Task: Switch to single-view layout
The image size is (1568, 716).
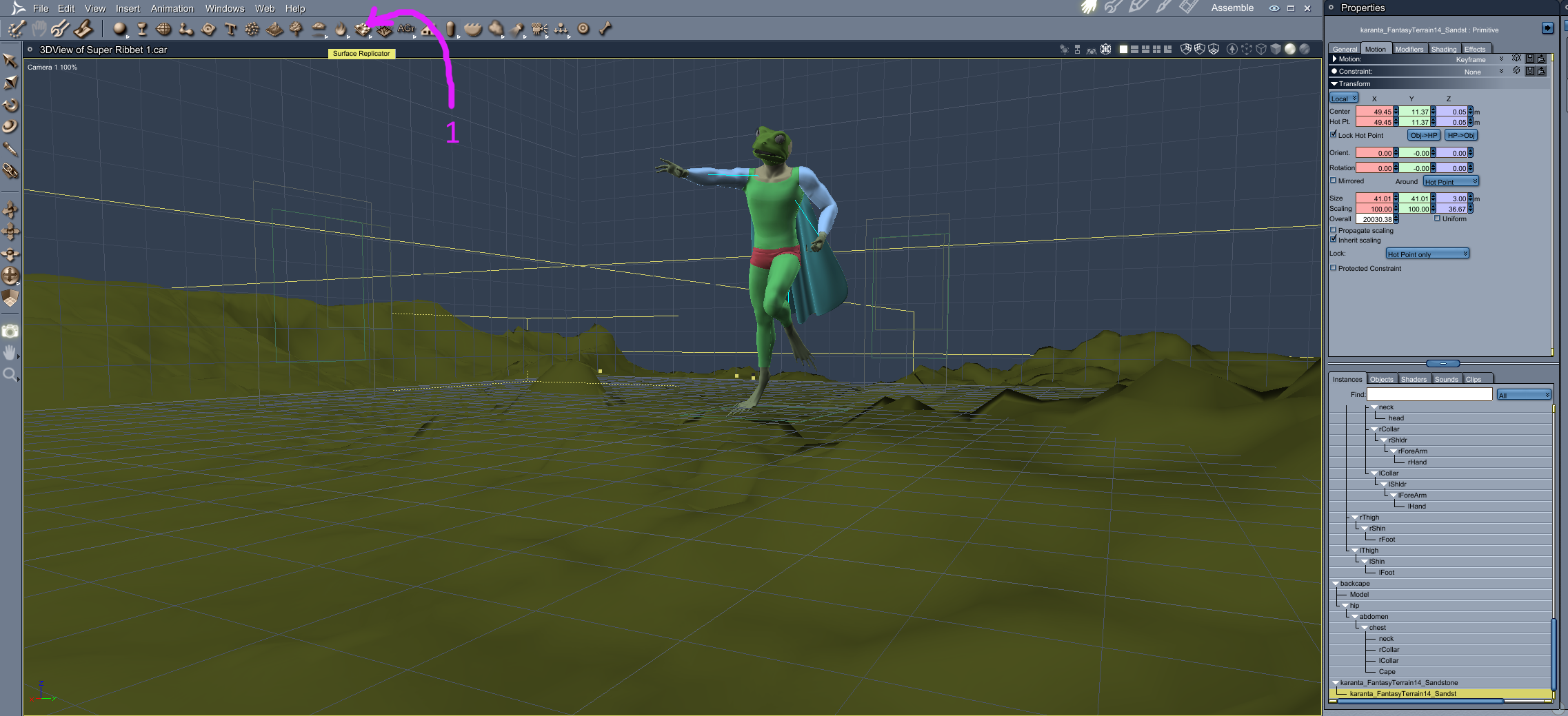Action: [x=1123, y=49]
